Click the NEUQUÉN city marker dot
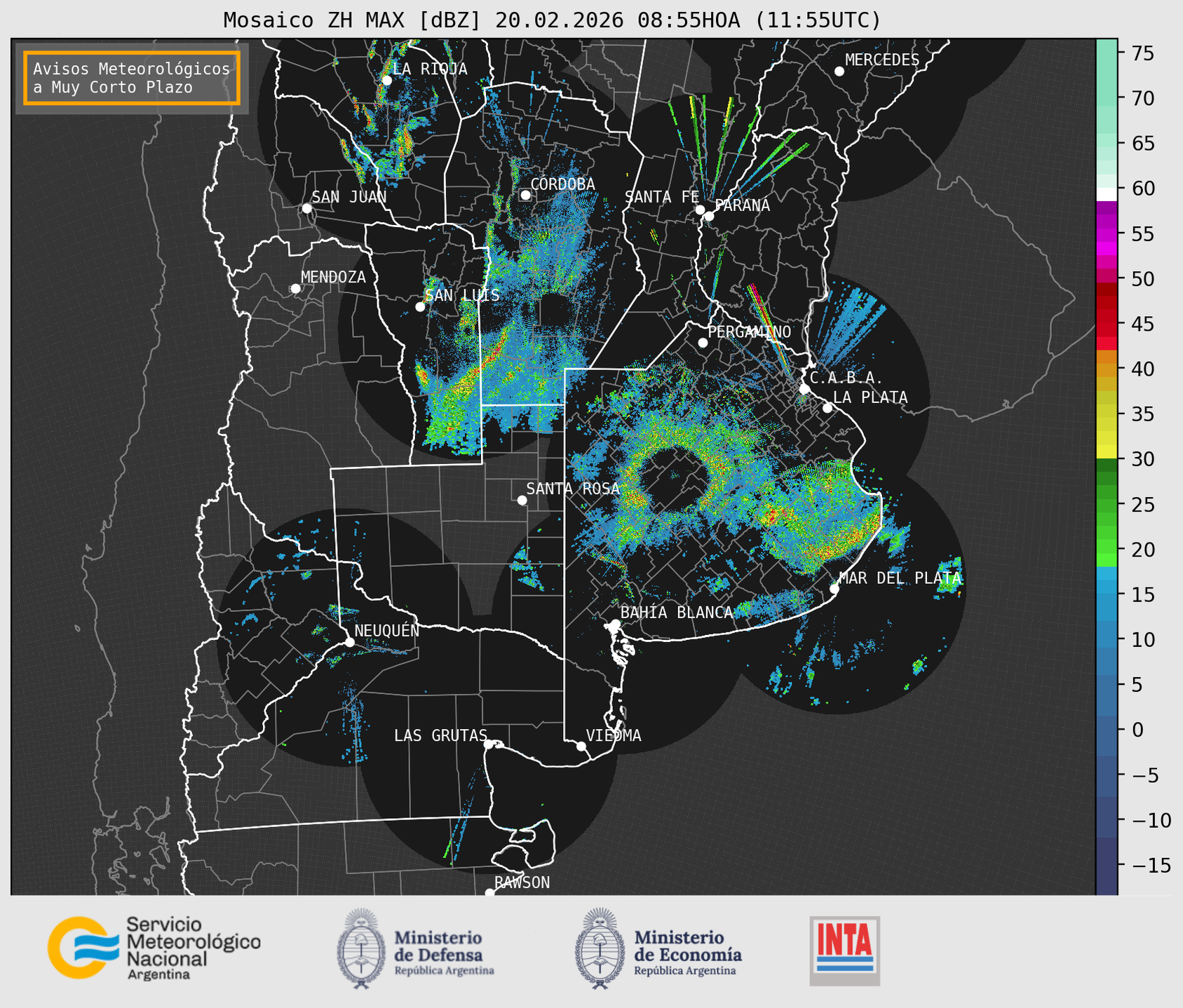This screenshot has width=1183, height=1008. coord(349,642)
